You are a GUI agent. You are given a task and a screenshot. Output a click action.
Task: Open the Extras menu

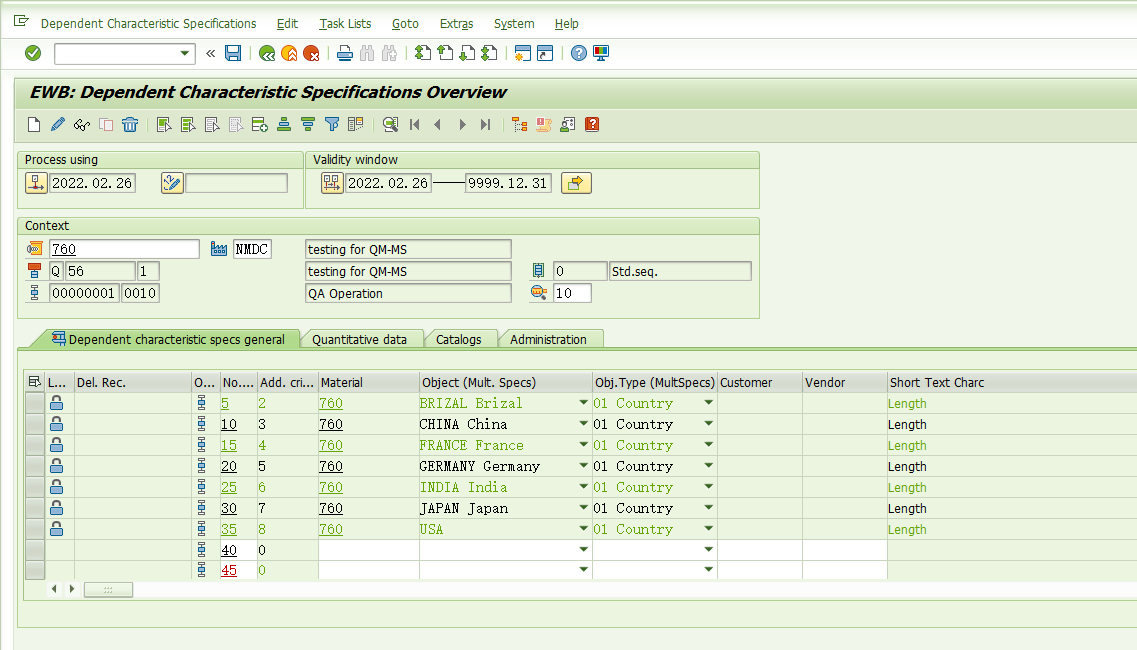pos(456,24)
